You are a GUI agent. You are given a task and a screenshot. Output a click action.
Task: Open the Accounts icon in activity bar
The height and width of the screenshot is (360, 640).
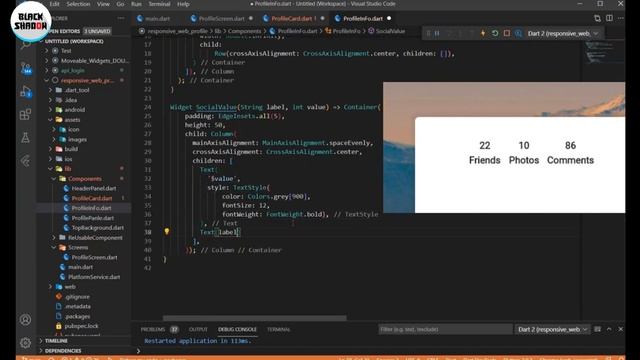25,320
